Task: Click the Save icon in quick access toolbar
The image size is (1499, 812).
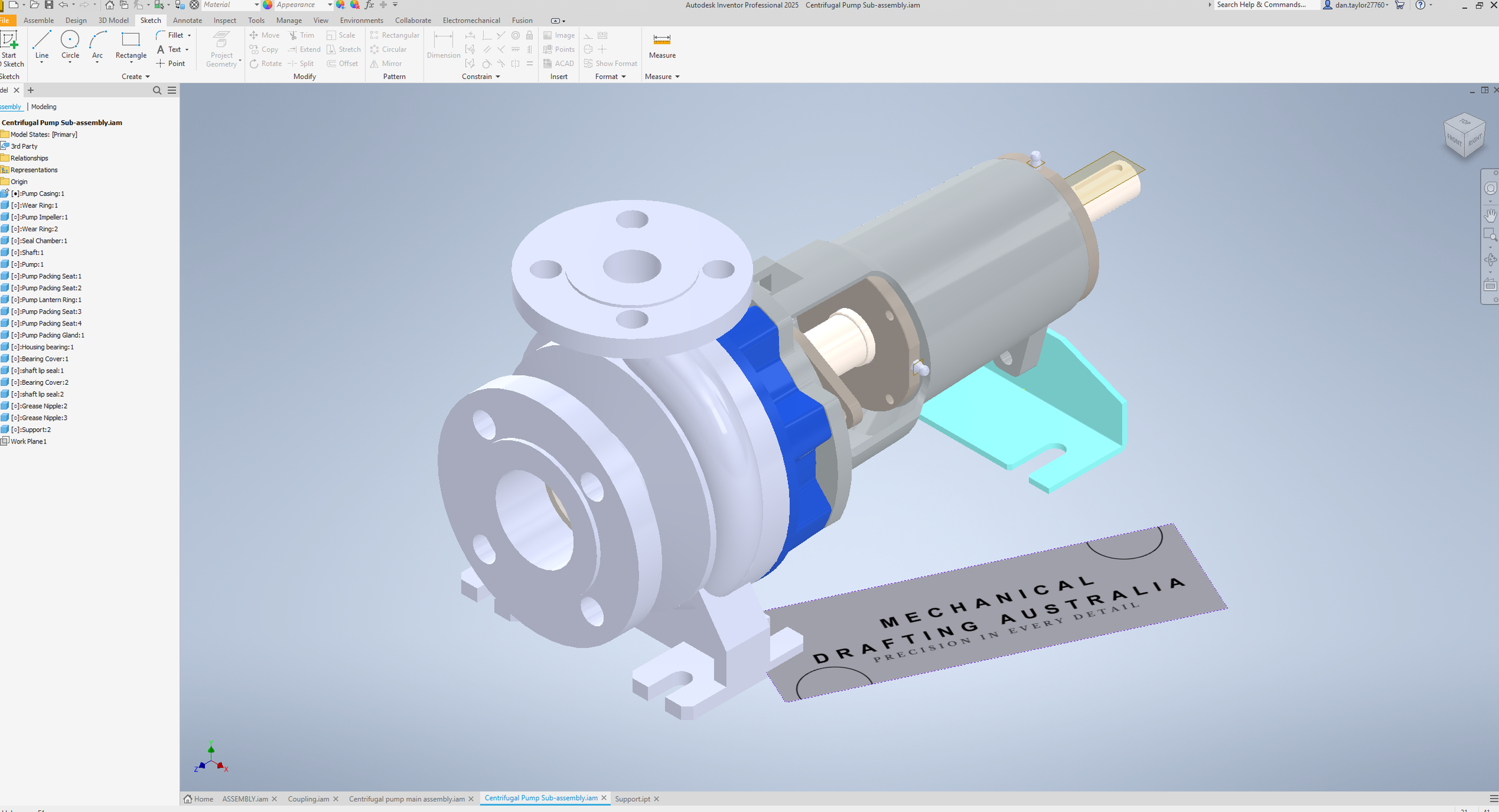Action: point(49,5)
